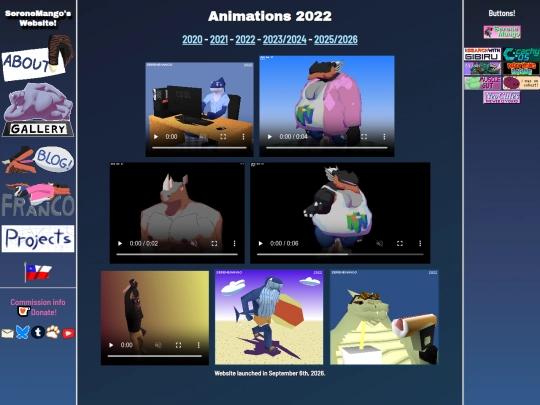The image size is (540, 405).
Task: Play the yellow gradient video
Action: pyautogui.click(x=111, y=345)
